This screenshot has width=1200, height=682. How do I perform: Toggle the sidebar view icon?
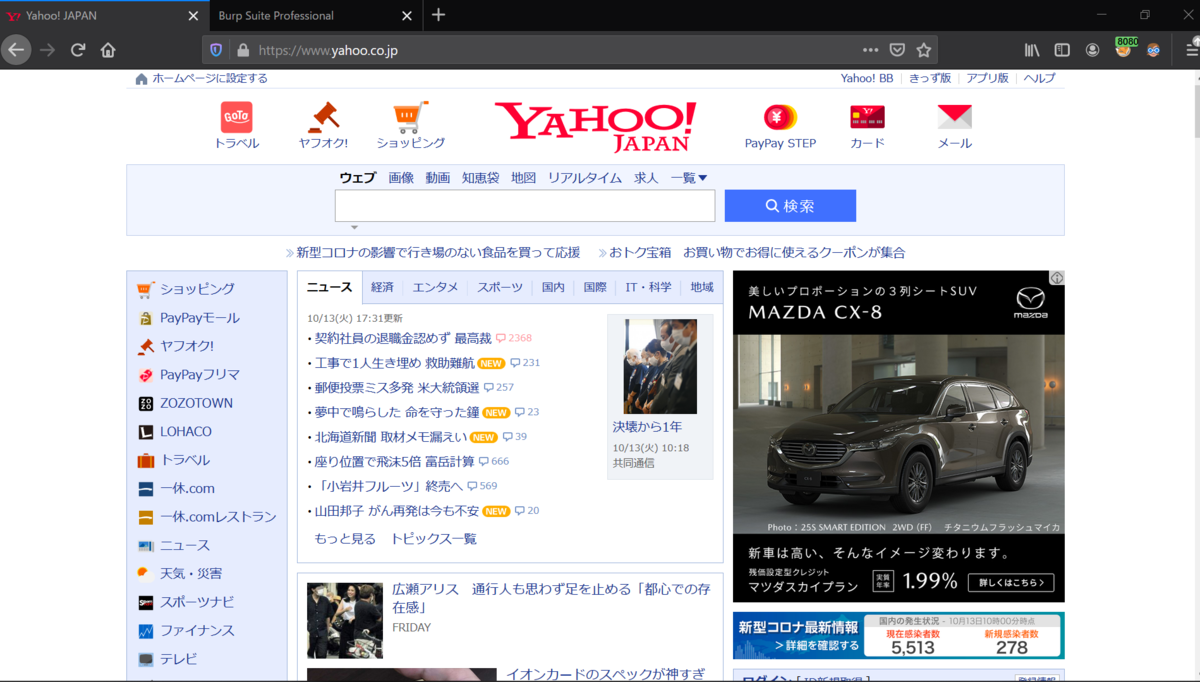[x=1062, y=50]
